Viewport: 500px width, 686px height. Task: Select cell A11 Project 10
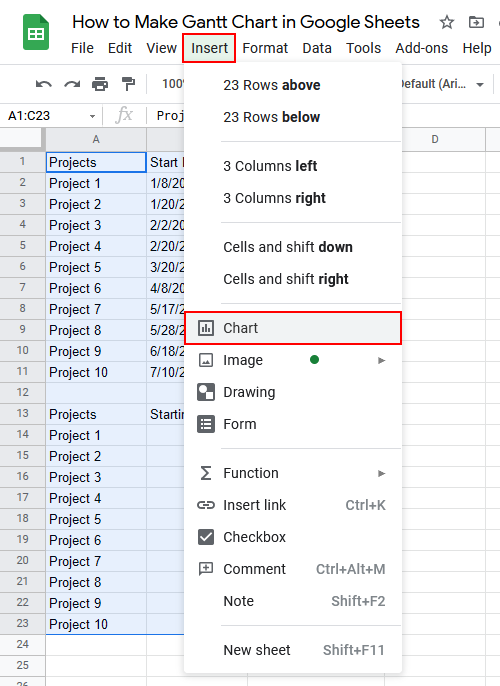[x=96, y=372]
